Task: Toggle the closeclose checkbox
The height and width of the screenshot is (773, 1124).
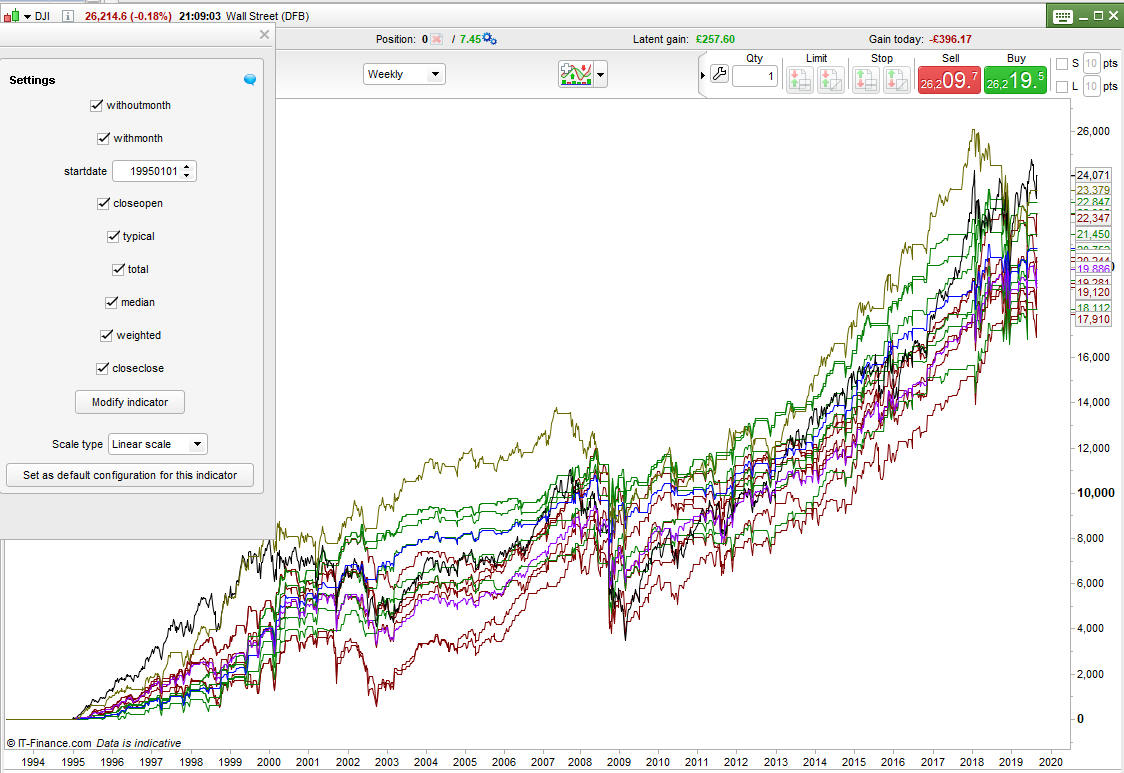Action: (103, 369)
